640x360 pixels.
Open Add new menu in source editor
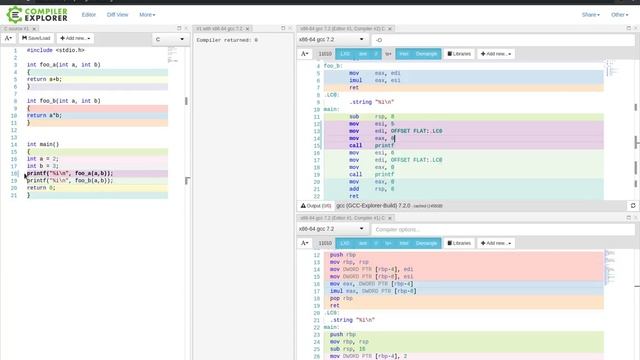click(75, 38)
